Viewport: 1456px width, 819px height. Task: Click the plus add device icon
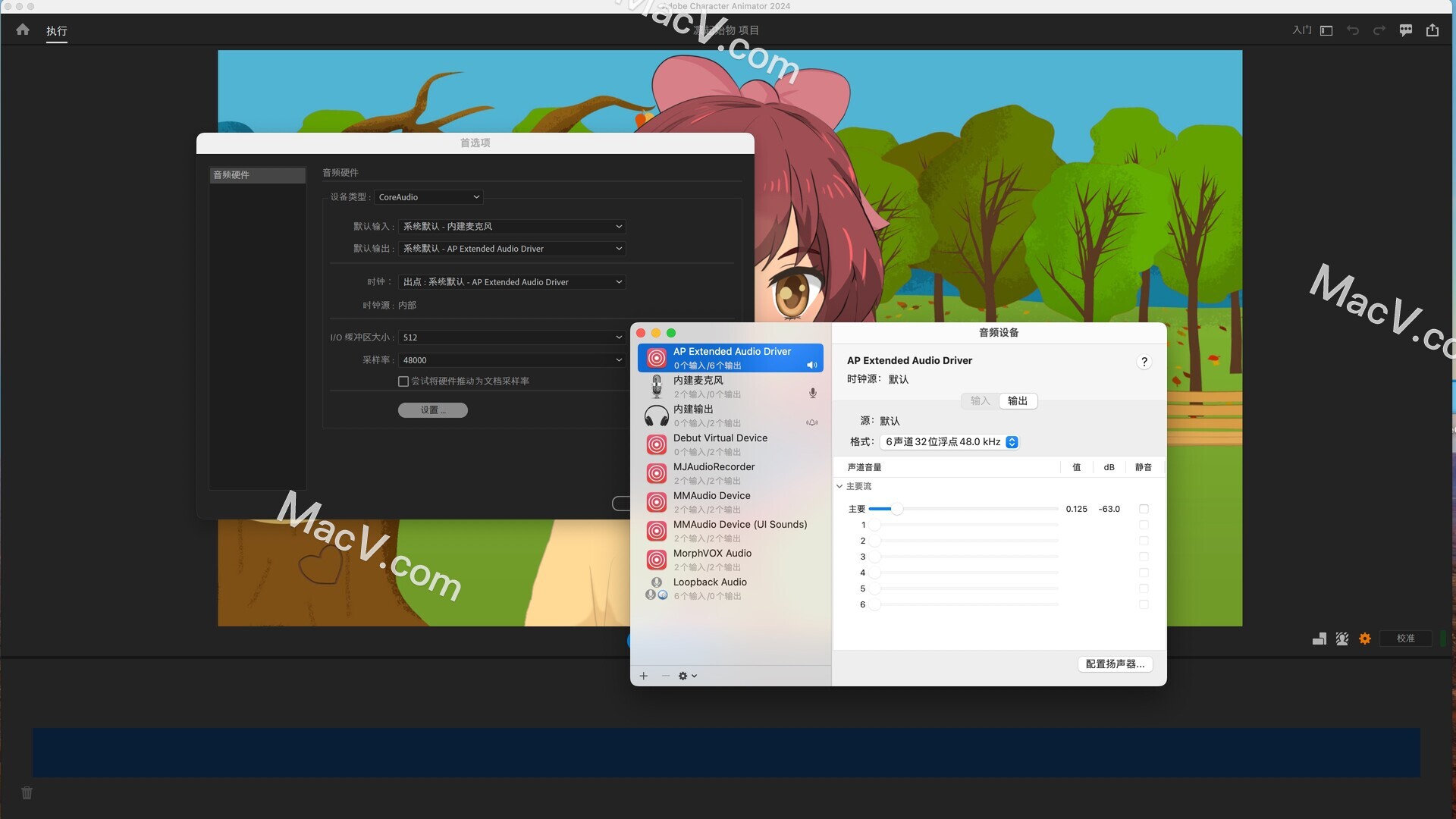pyautogui.click(x=644, y=676)
